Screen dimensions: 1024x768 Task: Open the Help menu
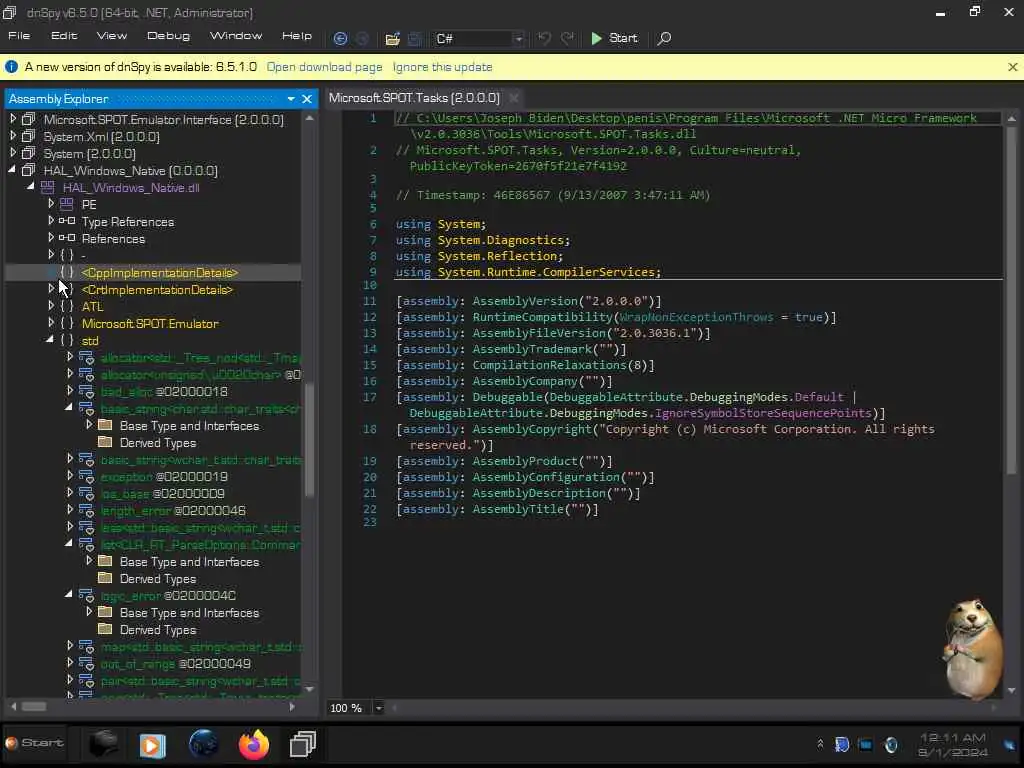click(297, 36)
